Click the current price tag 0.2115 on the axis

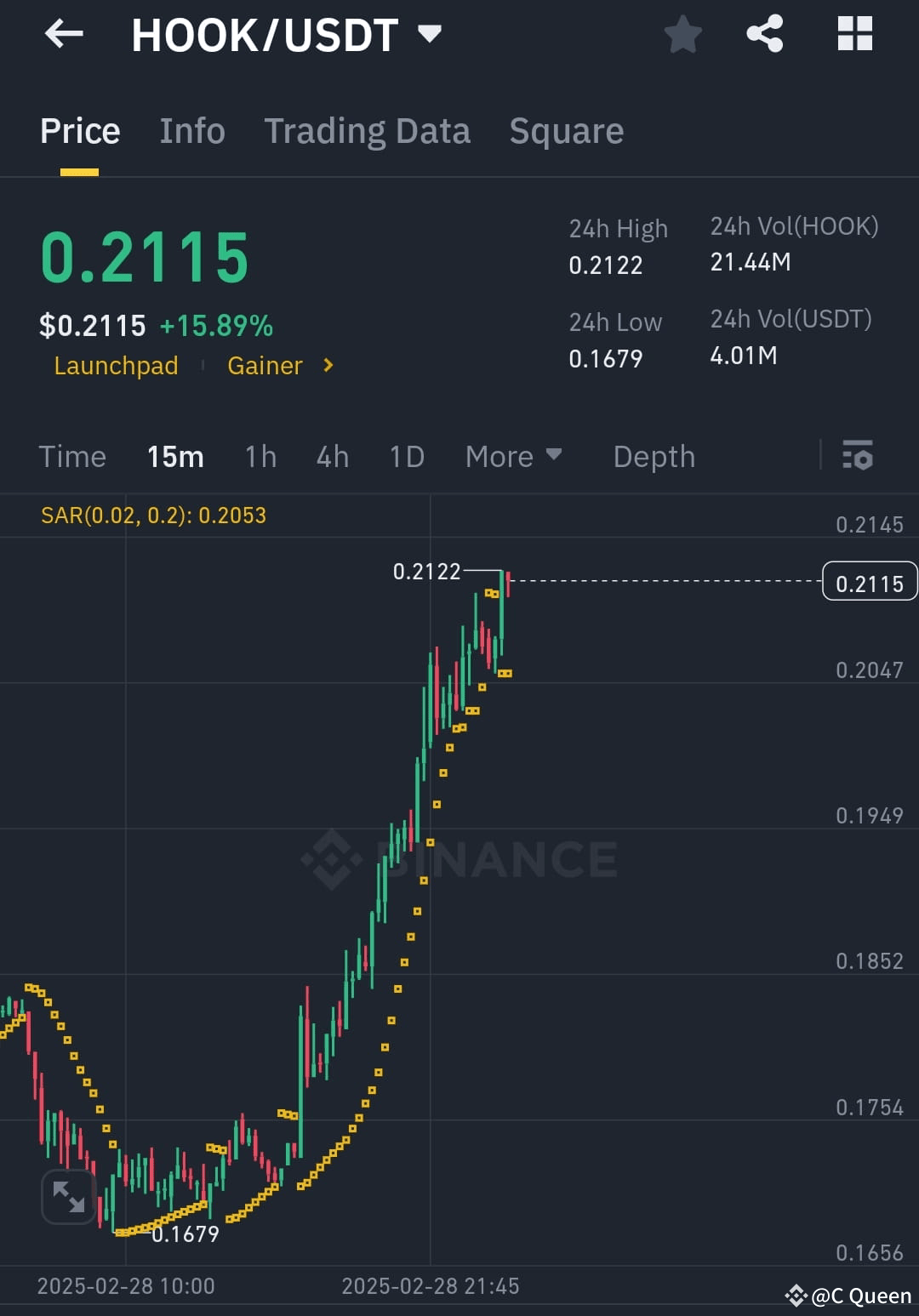869,583
